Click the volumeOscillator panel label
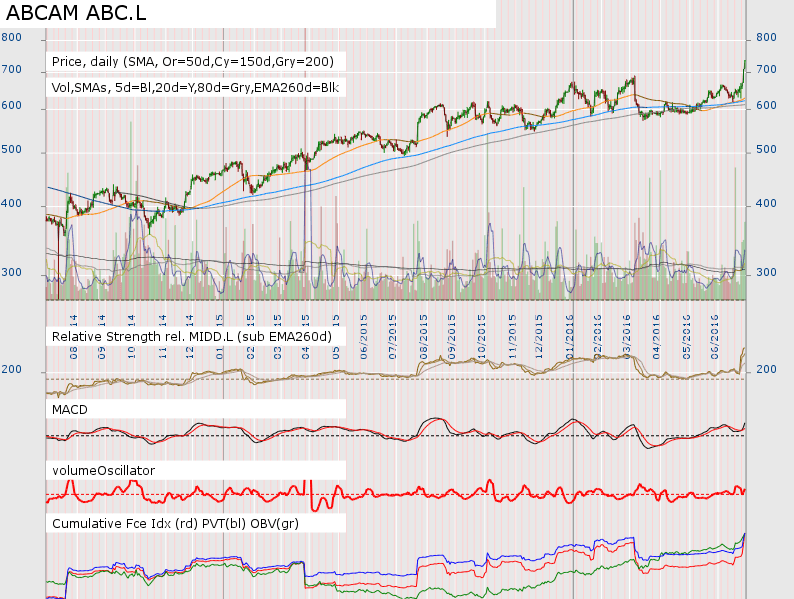The image size is (794, 599). (x=103, y=470)
